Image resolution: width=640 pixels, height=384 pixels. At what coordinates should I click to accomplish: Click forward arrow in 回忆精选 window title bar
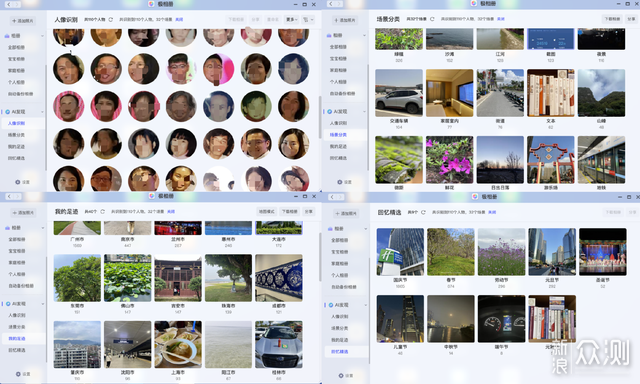click(x=340, y=197)
